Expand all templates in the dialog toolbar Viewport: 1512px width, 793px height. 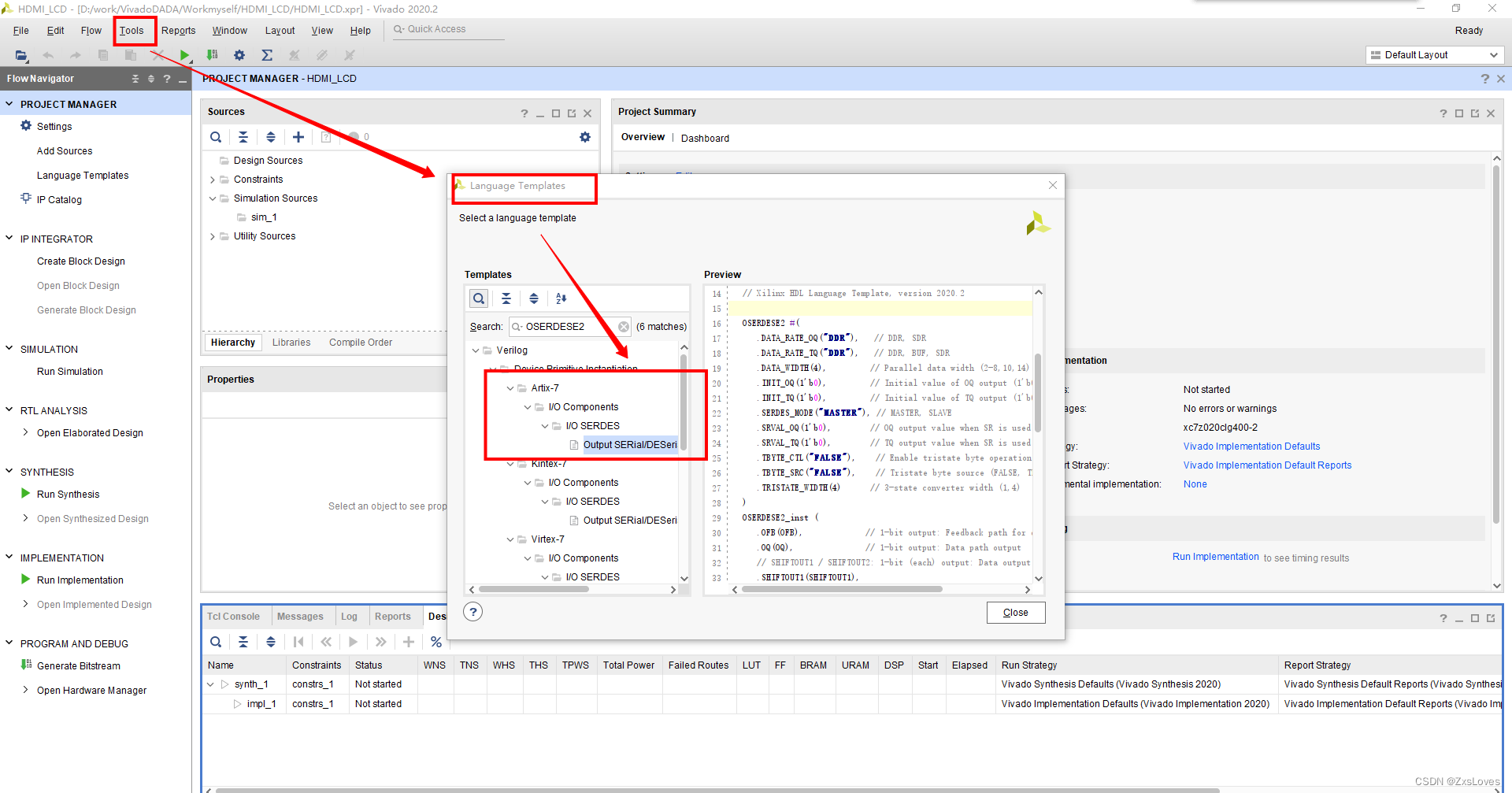point(534,298)
